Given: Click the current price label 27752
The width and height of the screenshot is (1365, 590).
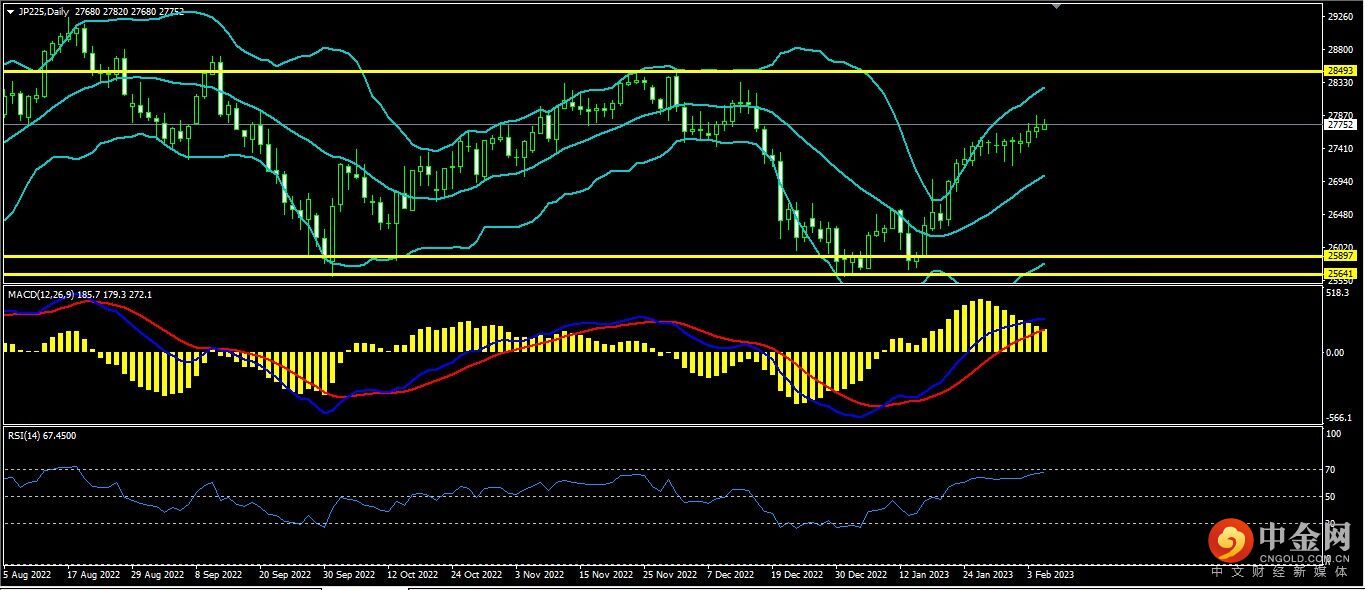Looking at the screenshot, I should pos(1339,125).
